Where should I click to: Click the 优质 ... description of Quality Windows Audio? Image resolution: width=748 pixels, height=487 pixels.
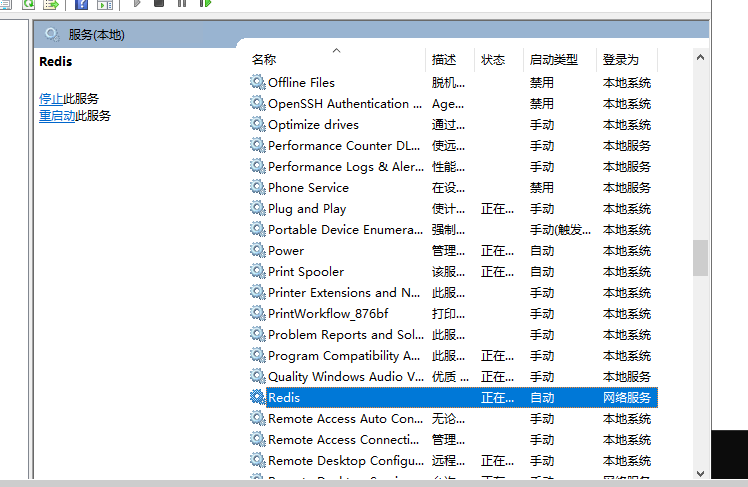(450, 376)
